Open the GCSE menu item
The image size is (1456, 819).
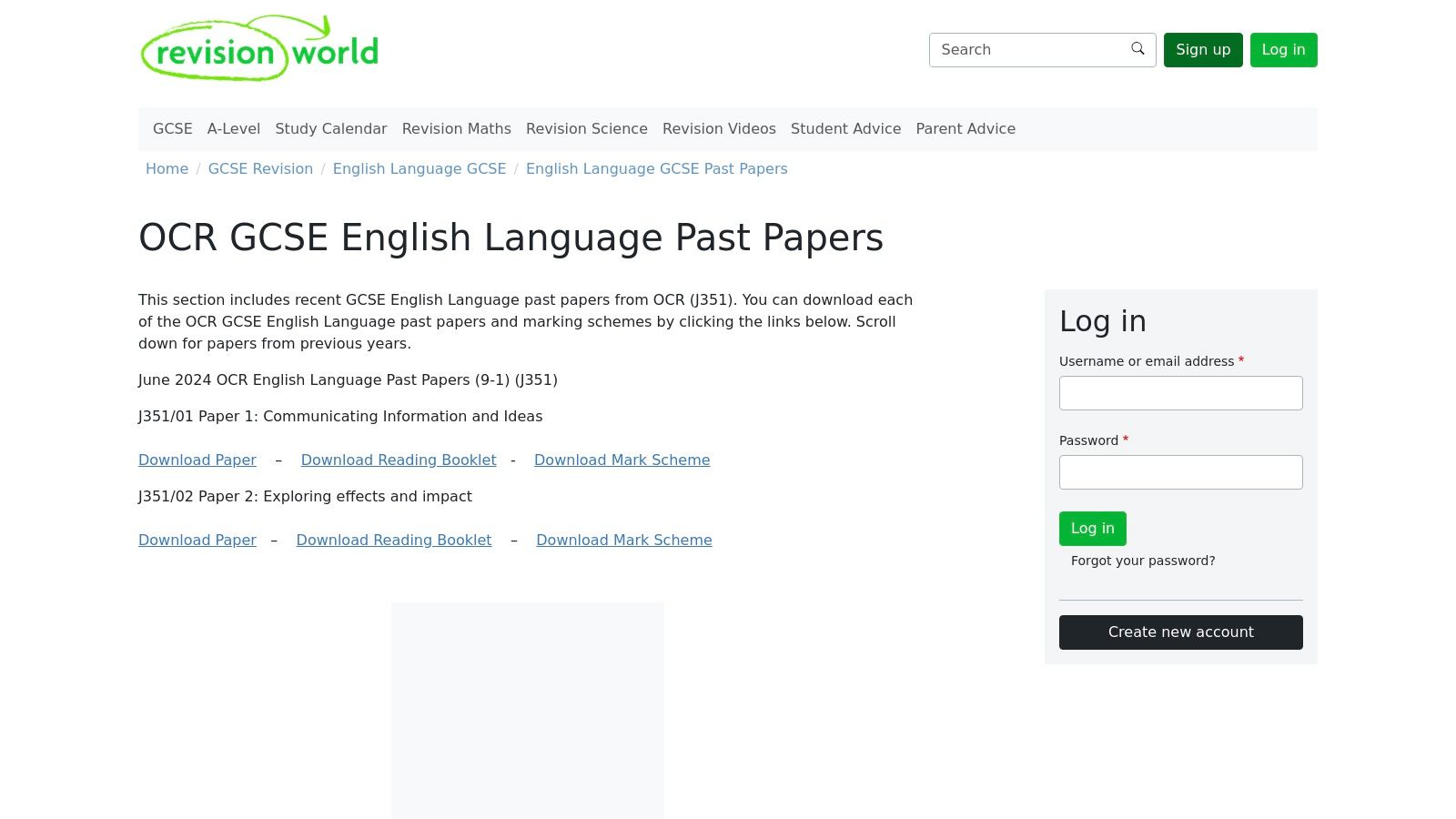pos(173,129)
